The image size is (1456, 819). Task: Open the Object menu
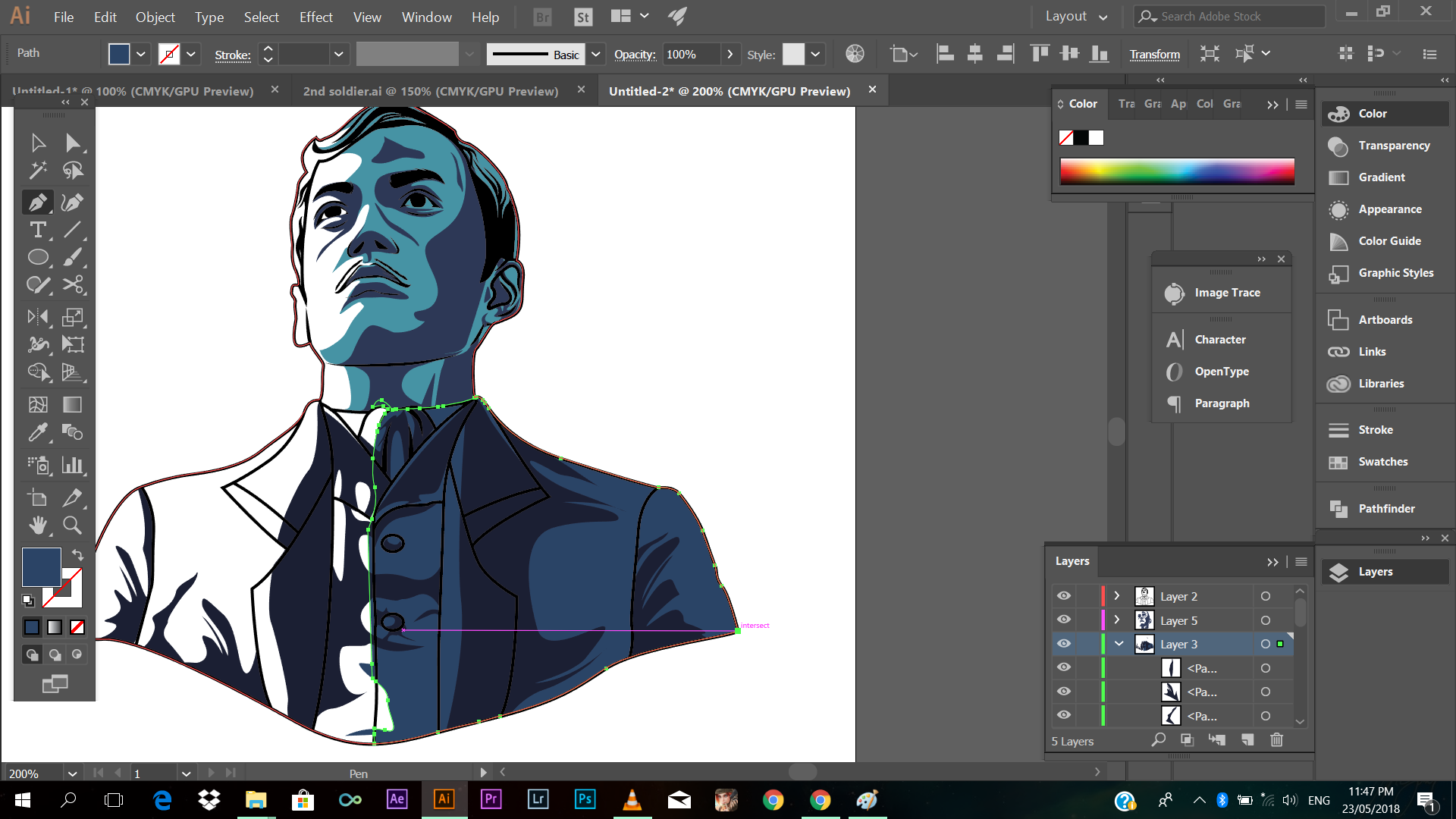pos(155,17)
